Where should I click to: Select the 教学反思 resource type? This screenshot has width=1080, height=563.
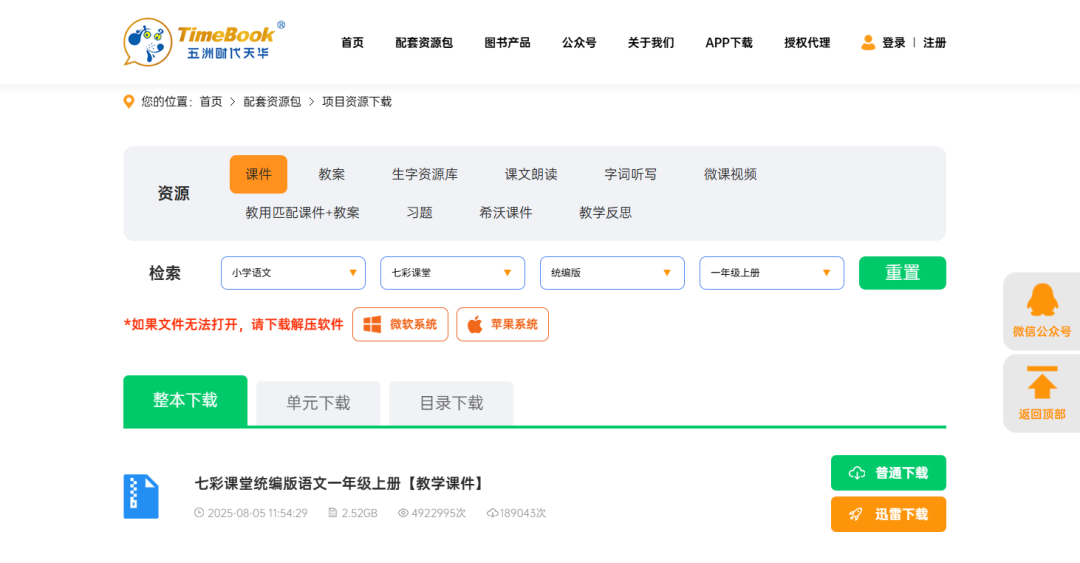point(605,213)
